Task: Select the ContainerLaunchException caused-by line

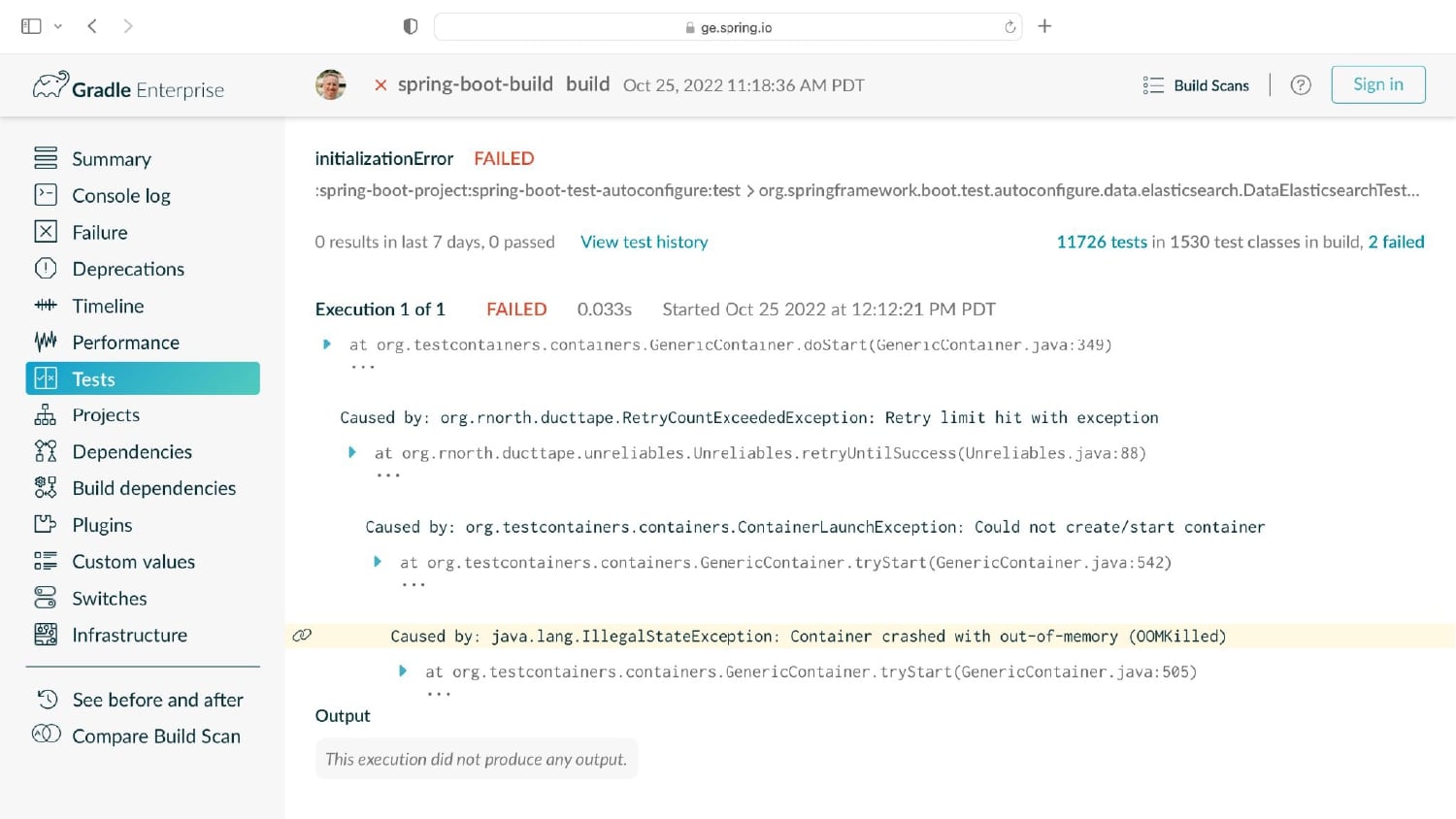Action: (x=815, y=527)
